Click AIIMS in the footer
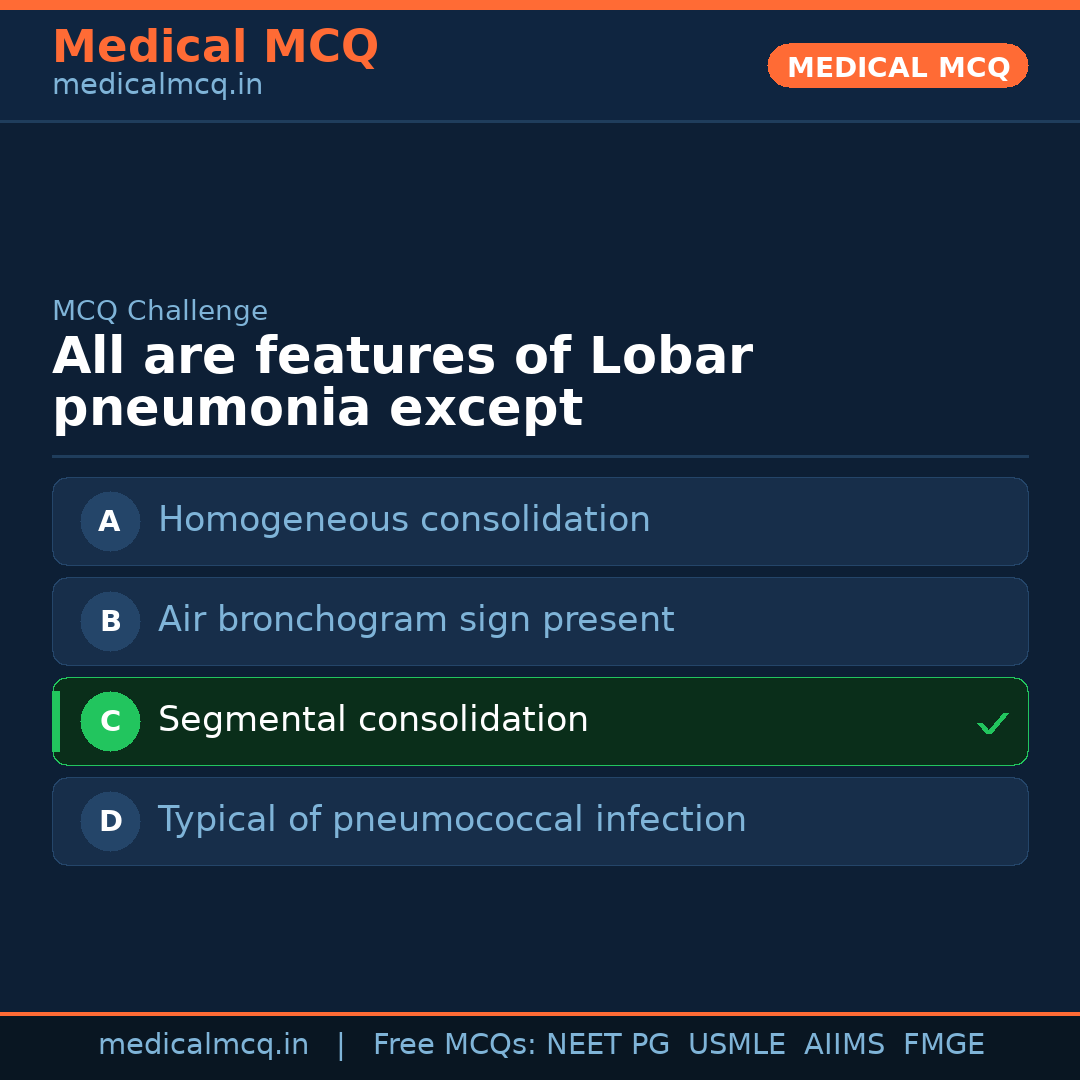Image resolution: width=1080 pixels, height=1080 pixels. tap(844, 1045)
